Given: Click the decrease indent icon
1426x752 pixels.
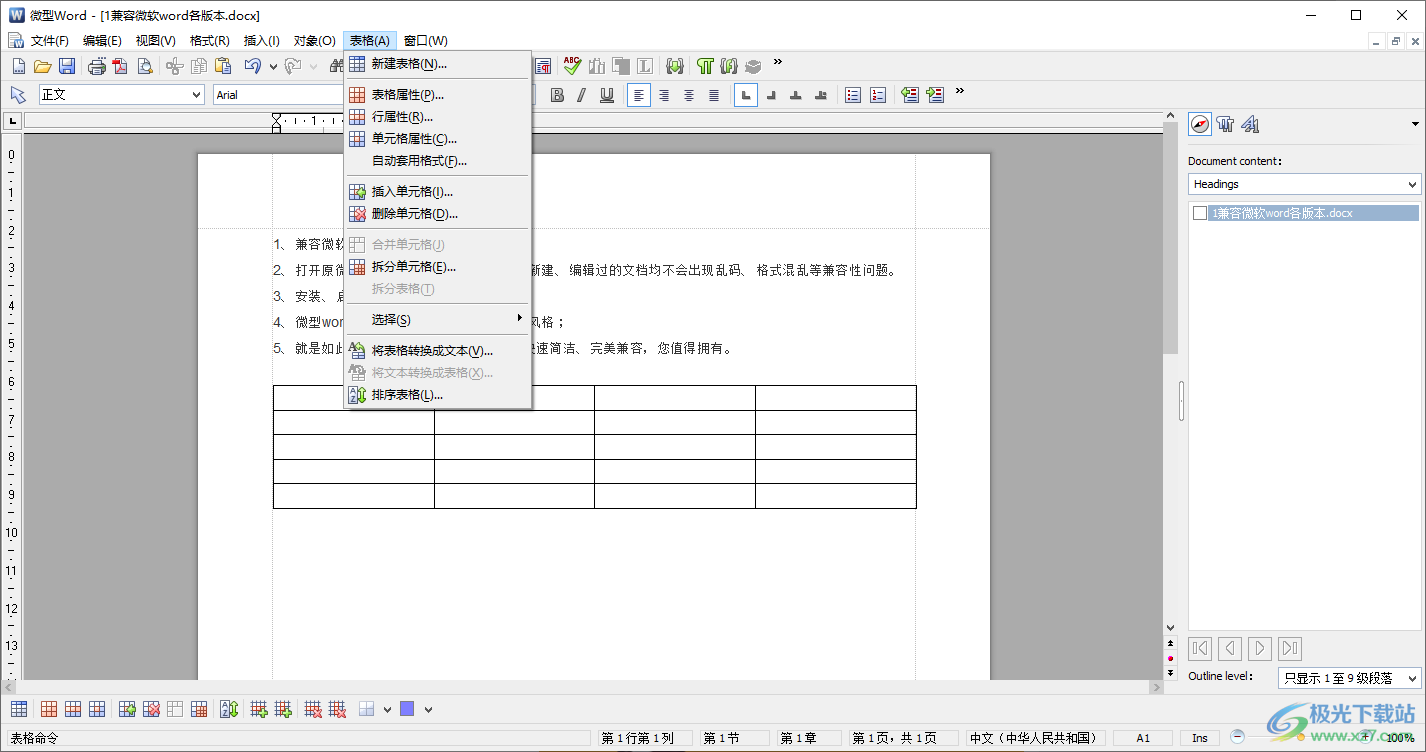Looking at the screenshot, I should [x=910, y=95].
